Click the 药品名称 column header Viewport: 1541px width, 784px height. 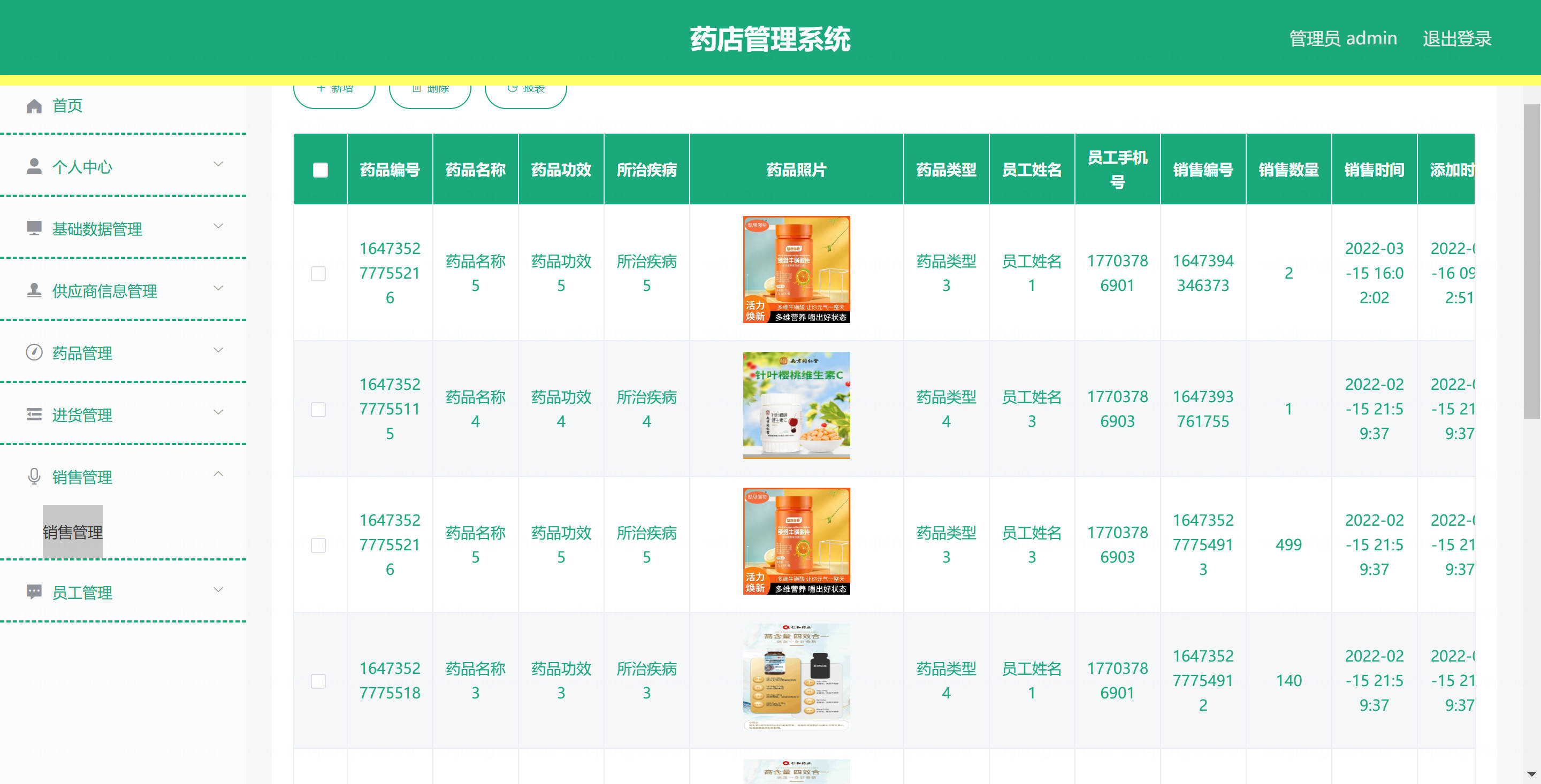[476, 170]
